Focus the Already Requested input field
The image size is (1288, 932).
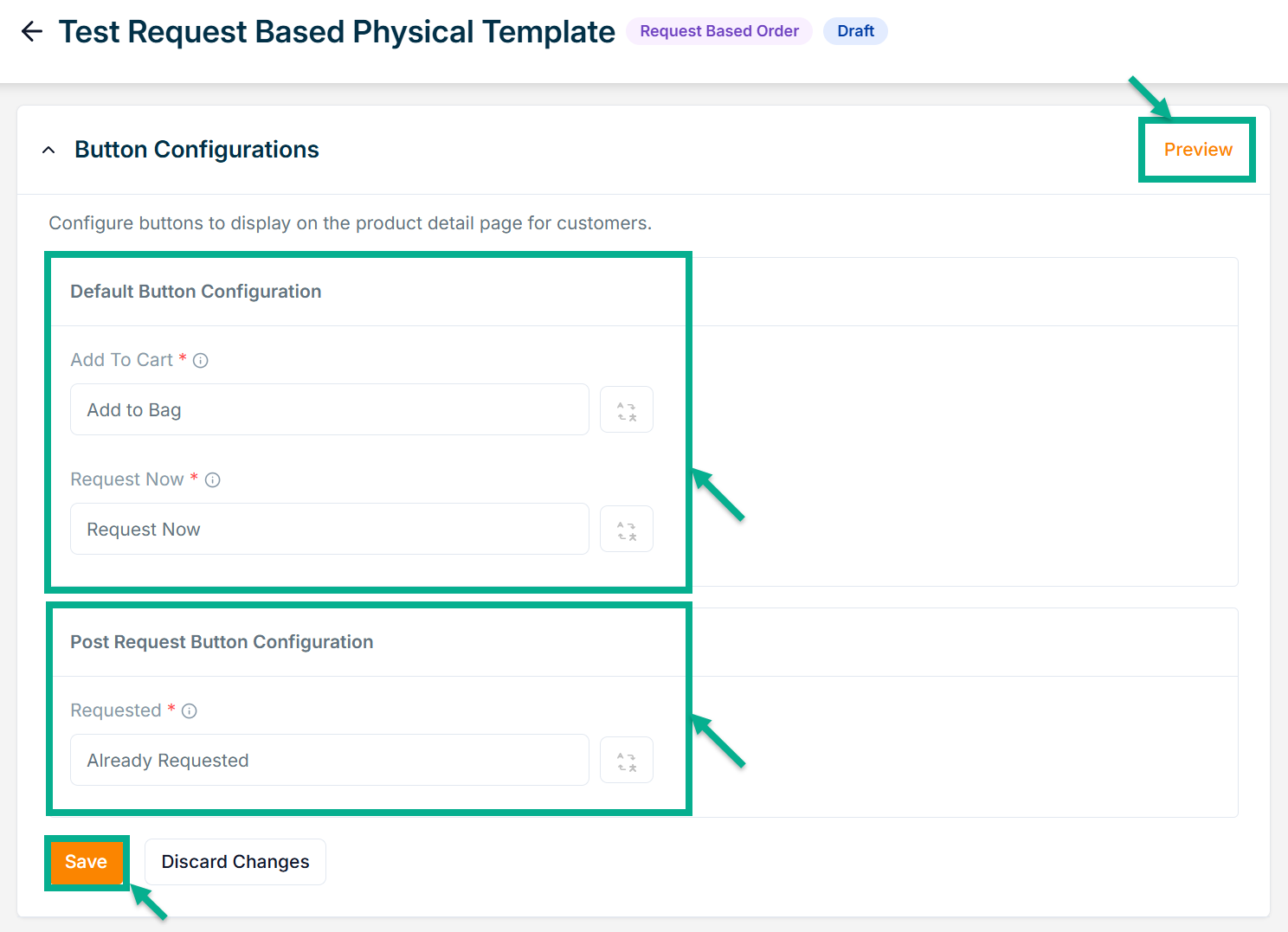point(329,761)
